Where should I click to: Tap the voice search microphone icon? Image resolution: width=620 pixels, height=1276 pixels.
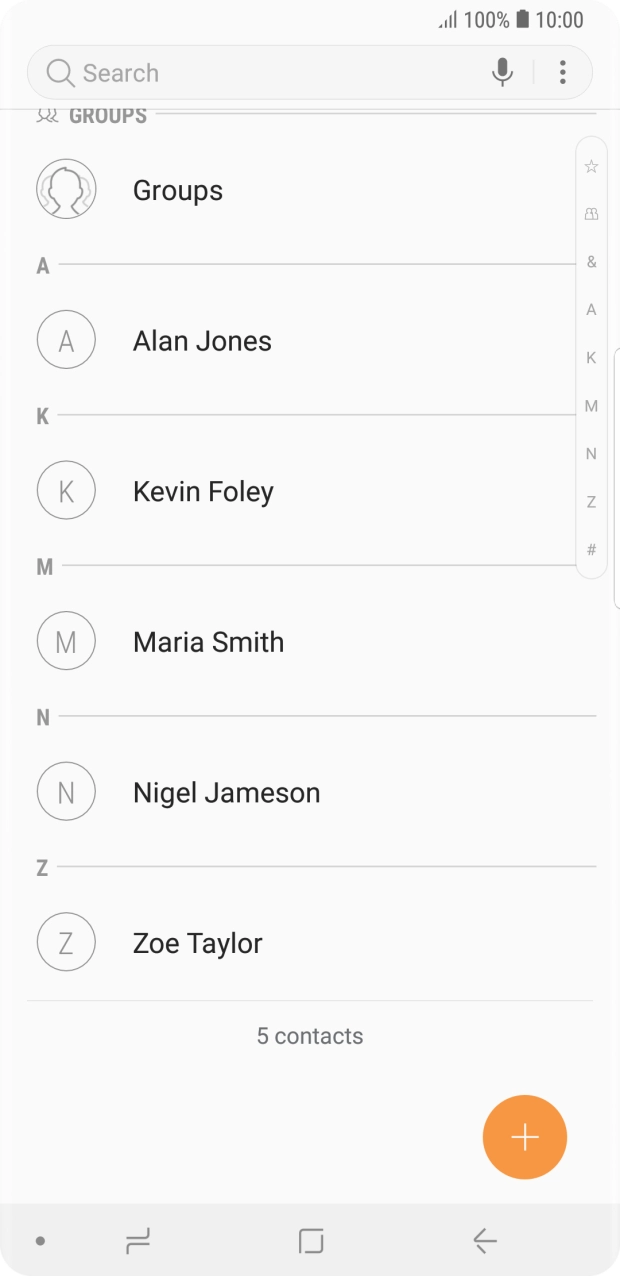(501, 72)
